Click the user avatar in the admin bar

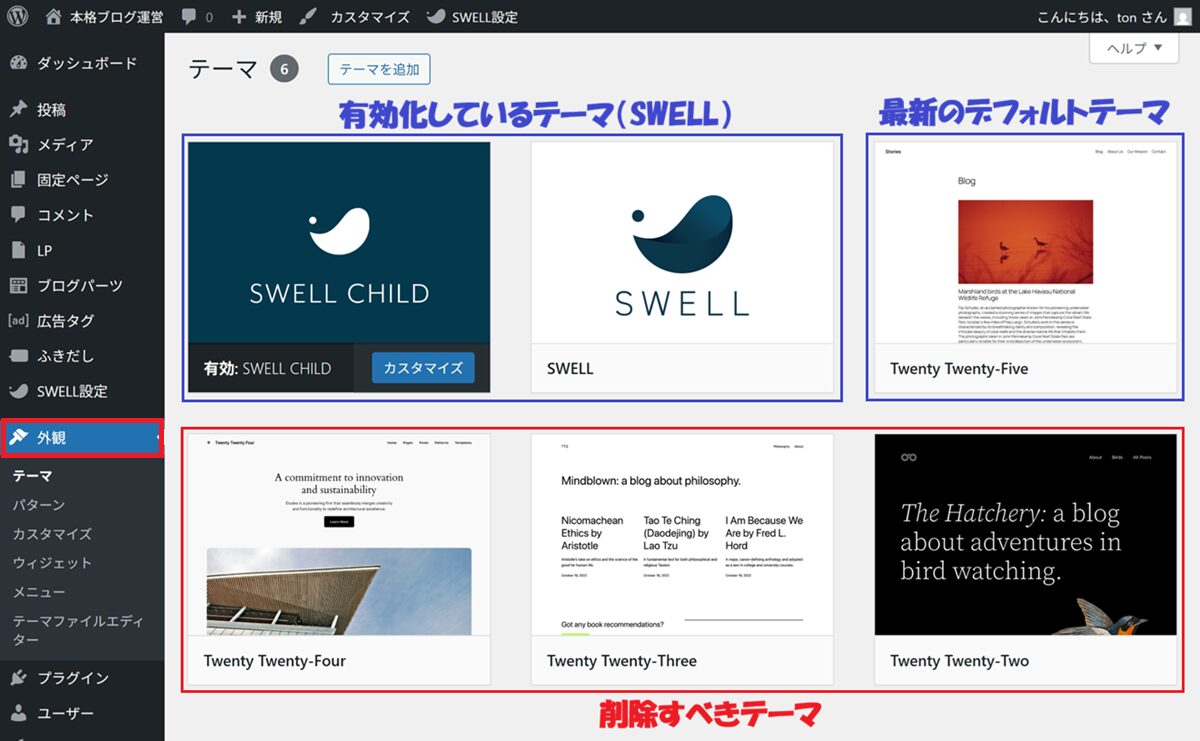[1183, 17]
